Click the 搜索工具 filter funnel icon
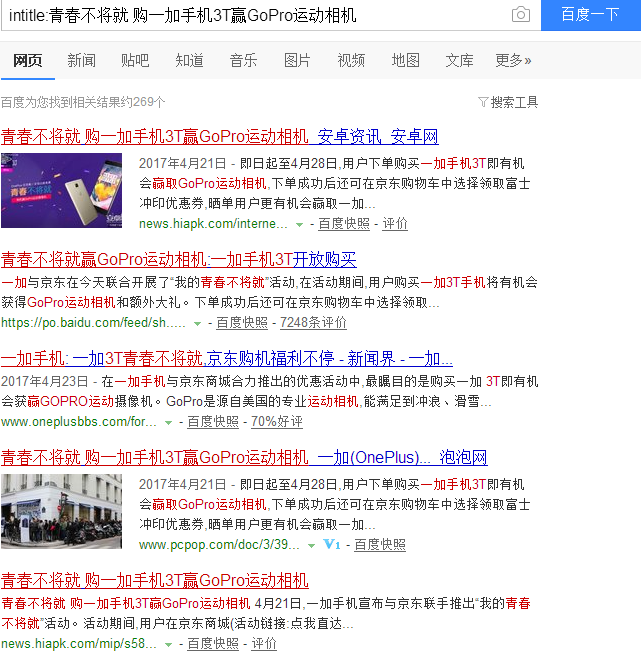641x663 pixels. (x=483, y=102)
